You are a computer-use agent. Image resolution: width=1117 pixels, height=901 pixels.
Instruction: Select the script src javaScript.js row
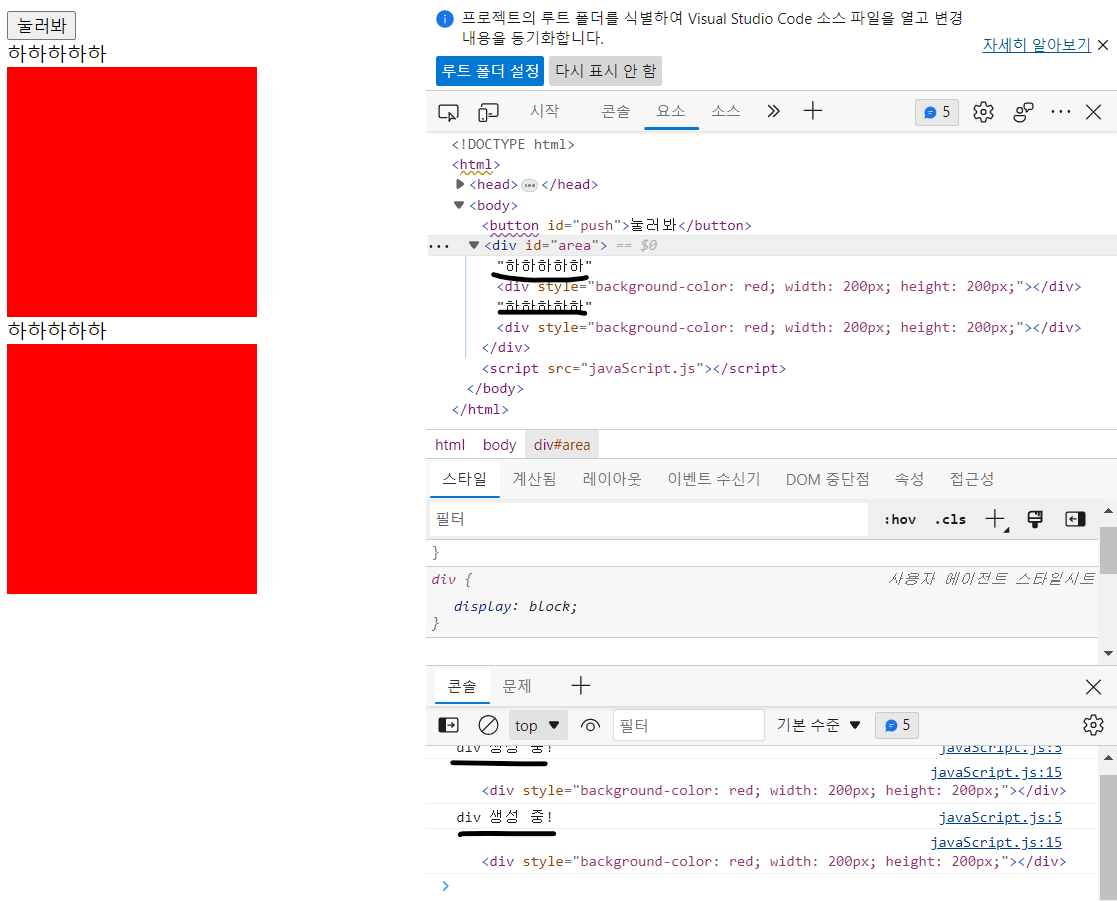coord(633,368)
